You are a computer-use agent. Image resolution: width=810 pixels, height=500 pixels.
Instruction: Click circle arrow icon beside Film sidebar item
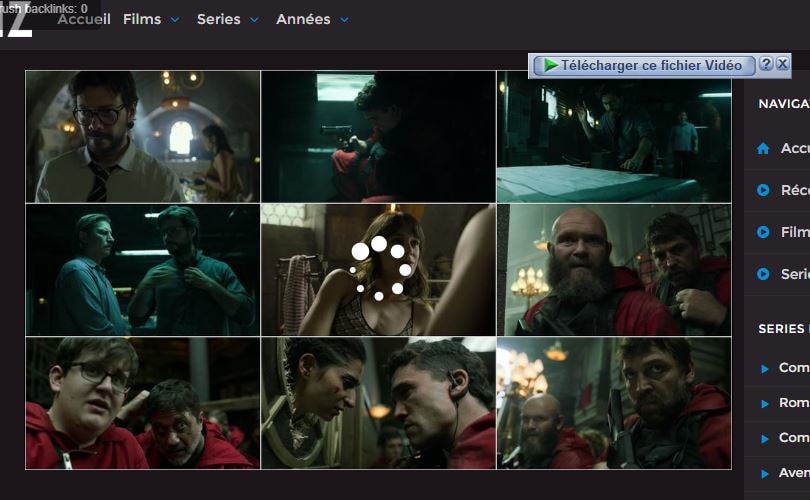[x=763, y=232]
